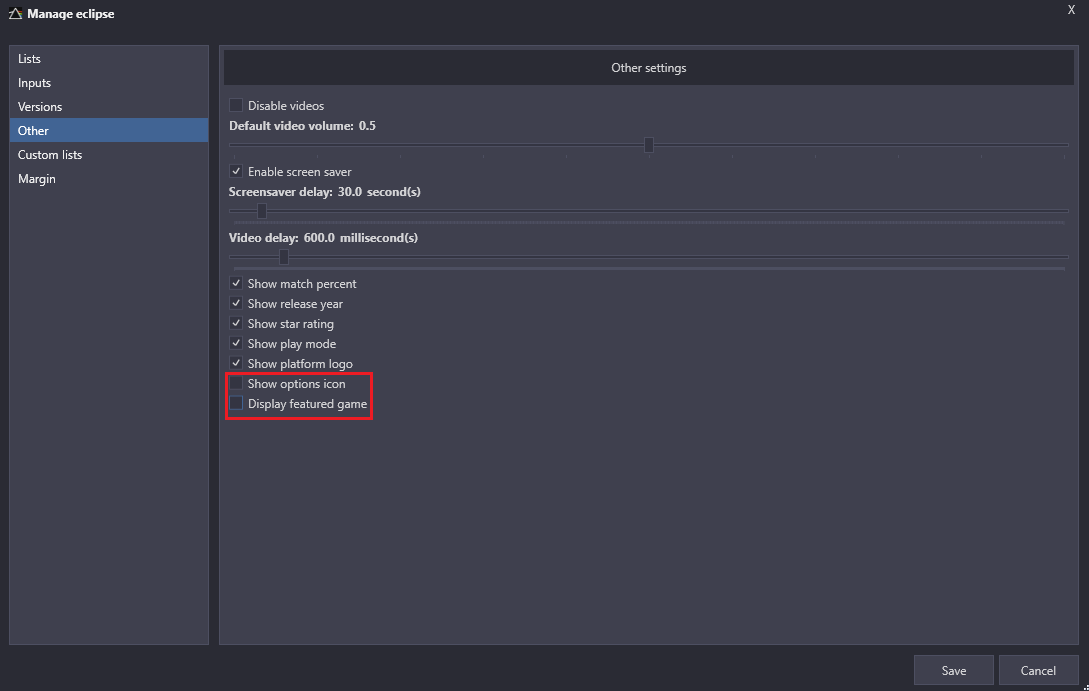Toggle Show match percent checkbox
This screenshot has width=1089, height=691.
[236, 283]
